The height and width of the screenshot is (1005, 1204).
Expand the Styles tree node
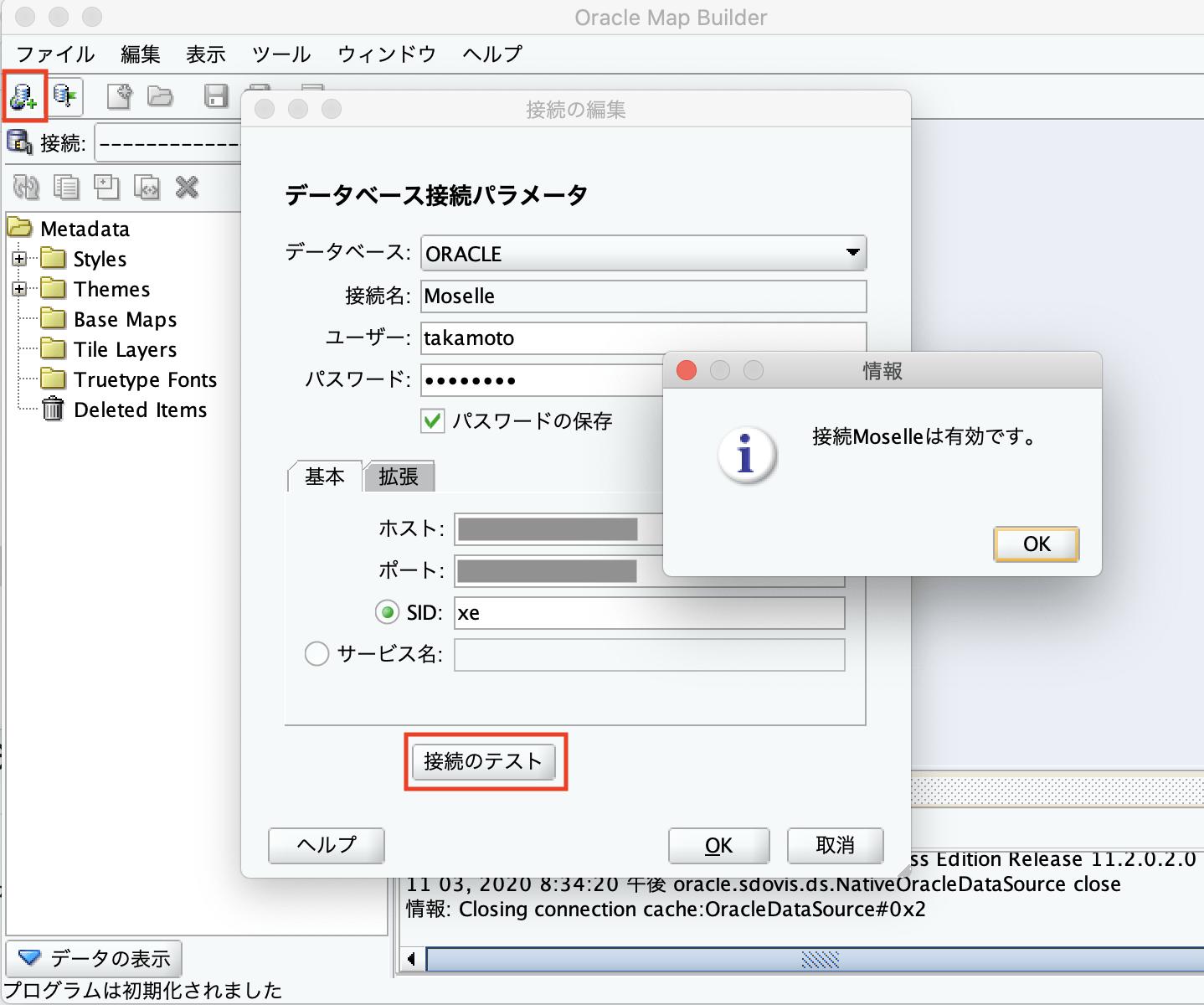[x=19, y=259]
